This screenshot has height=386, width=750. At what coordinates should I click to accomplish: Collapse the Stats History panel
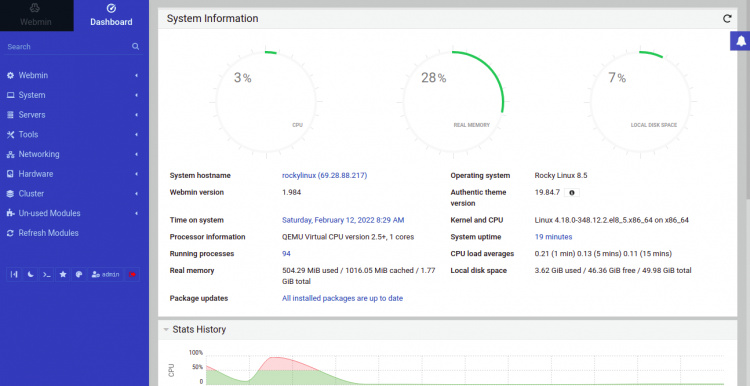pyautogui.click(x=166, y=330)
